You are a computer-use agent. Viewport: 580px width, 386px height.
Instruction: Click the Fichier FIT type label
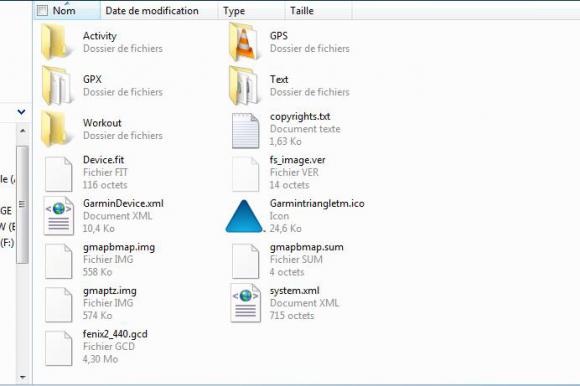105,172
